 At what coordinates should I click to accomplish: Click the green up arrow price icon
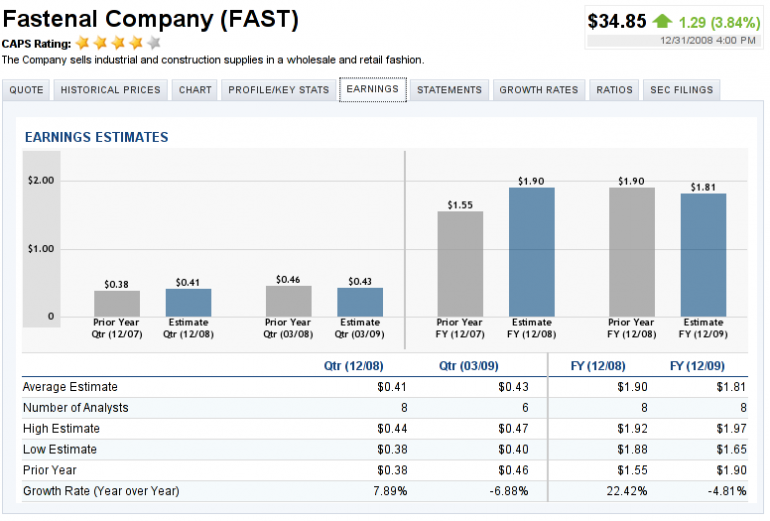[662, 21]
